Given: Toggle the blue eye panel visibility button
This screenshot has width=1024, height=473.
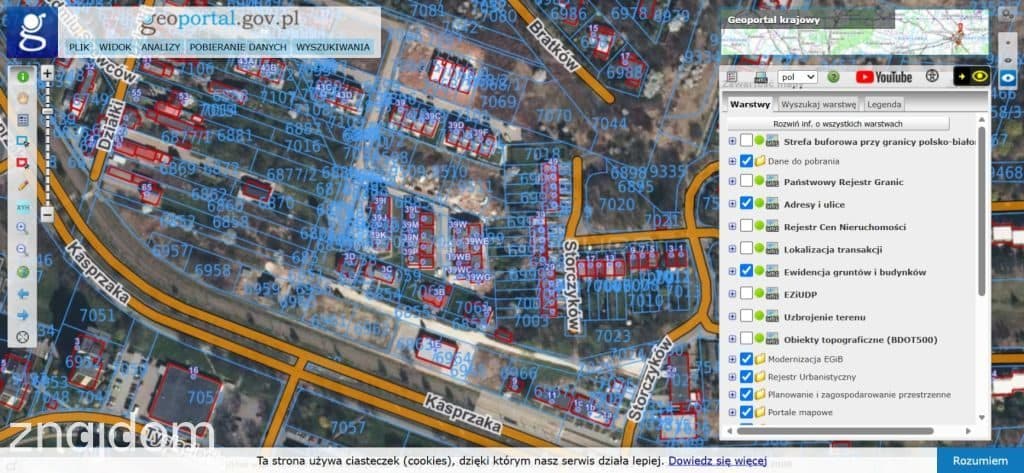Looking at the screenshot, I should click(1008, 77).
